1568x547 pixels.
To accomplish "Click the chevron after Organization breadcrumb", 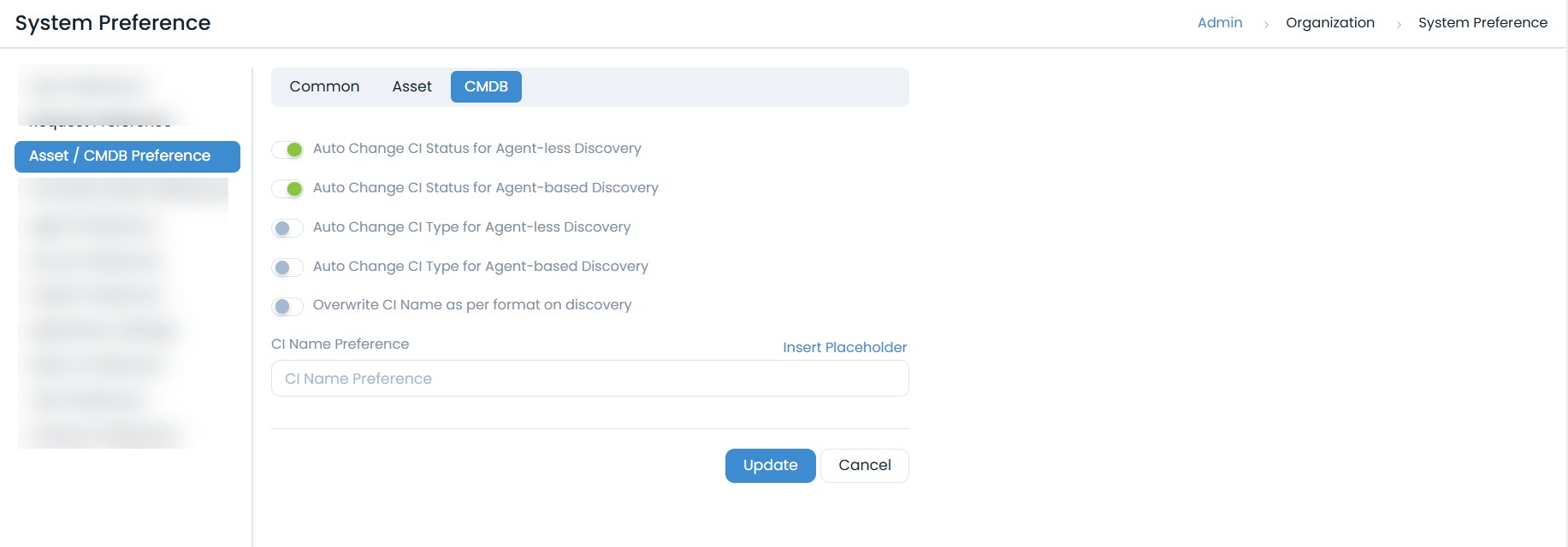I will [1399, 25].
